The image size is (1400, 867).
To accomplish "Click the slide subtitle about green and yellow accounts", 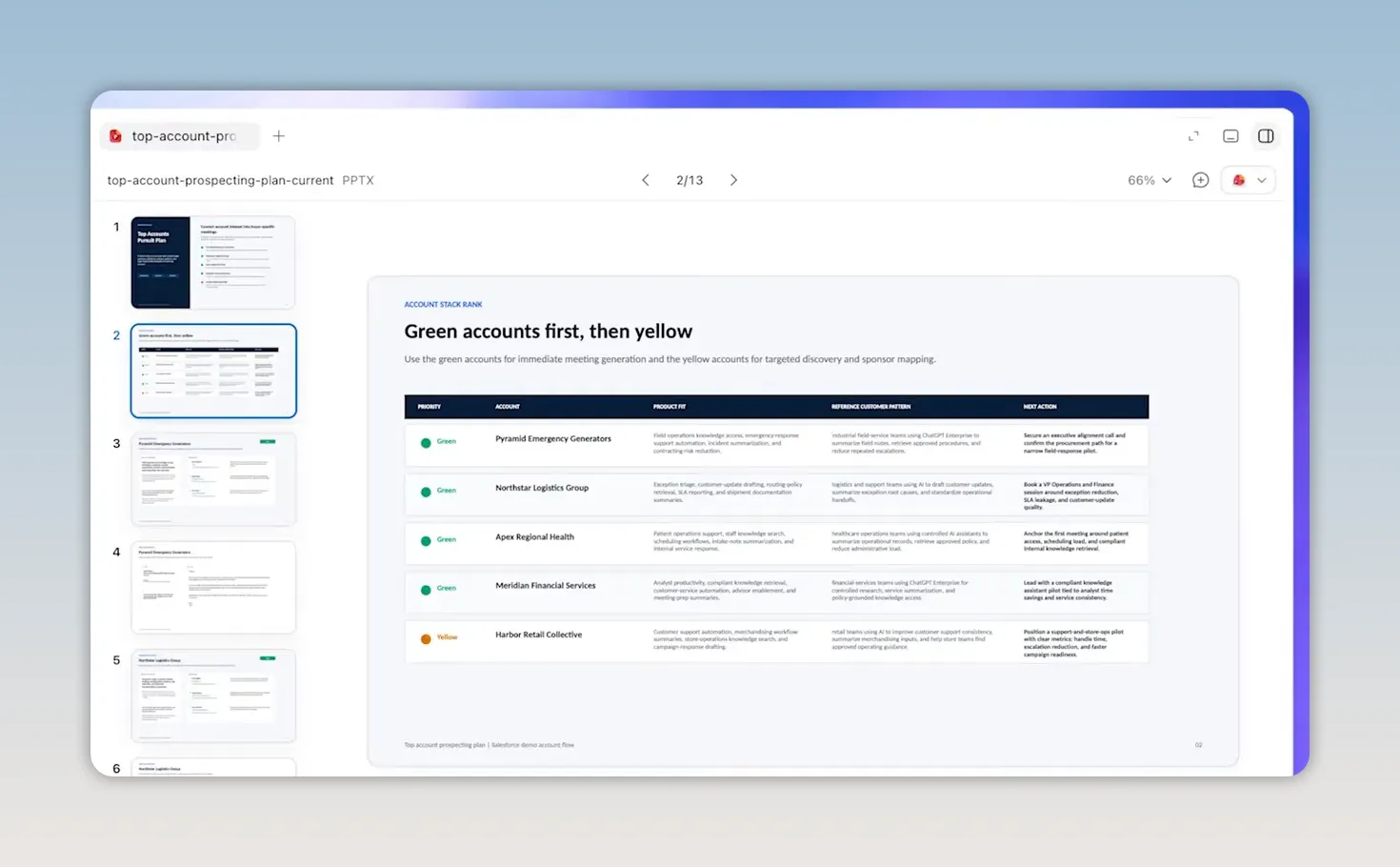I will coord(670,359).
